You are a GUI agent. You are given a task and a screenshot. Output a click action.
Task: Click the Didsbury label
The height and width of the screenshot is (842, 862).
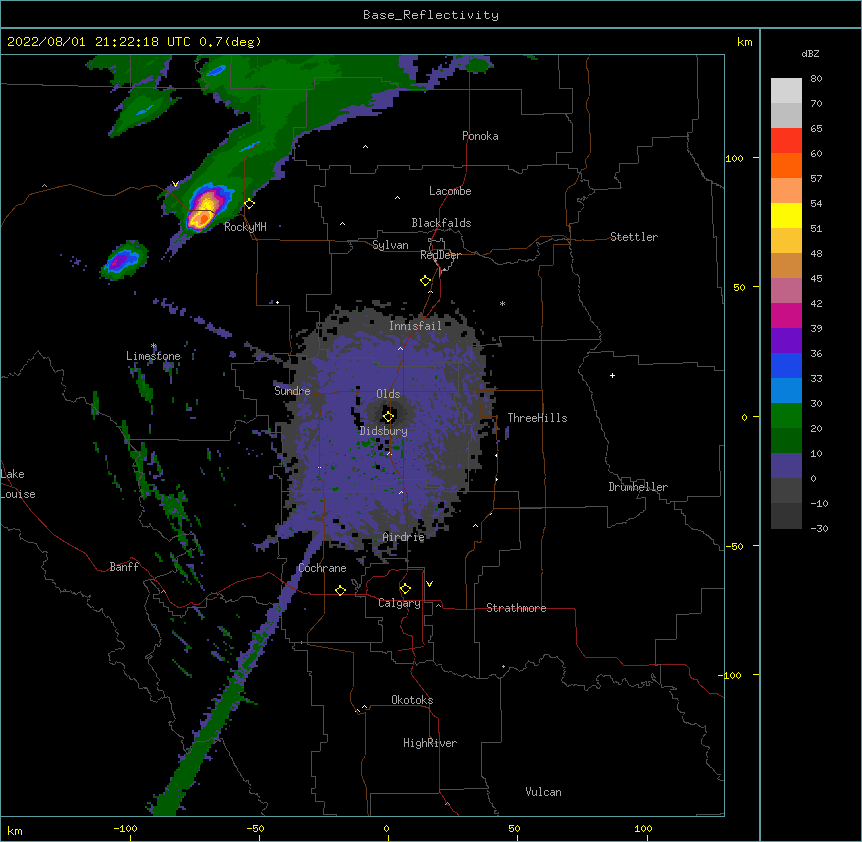(x=384, y=431)
